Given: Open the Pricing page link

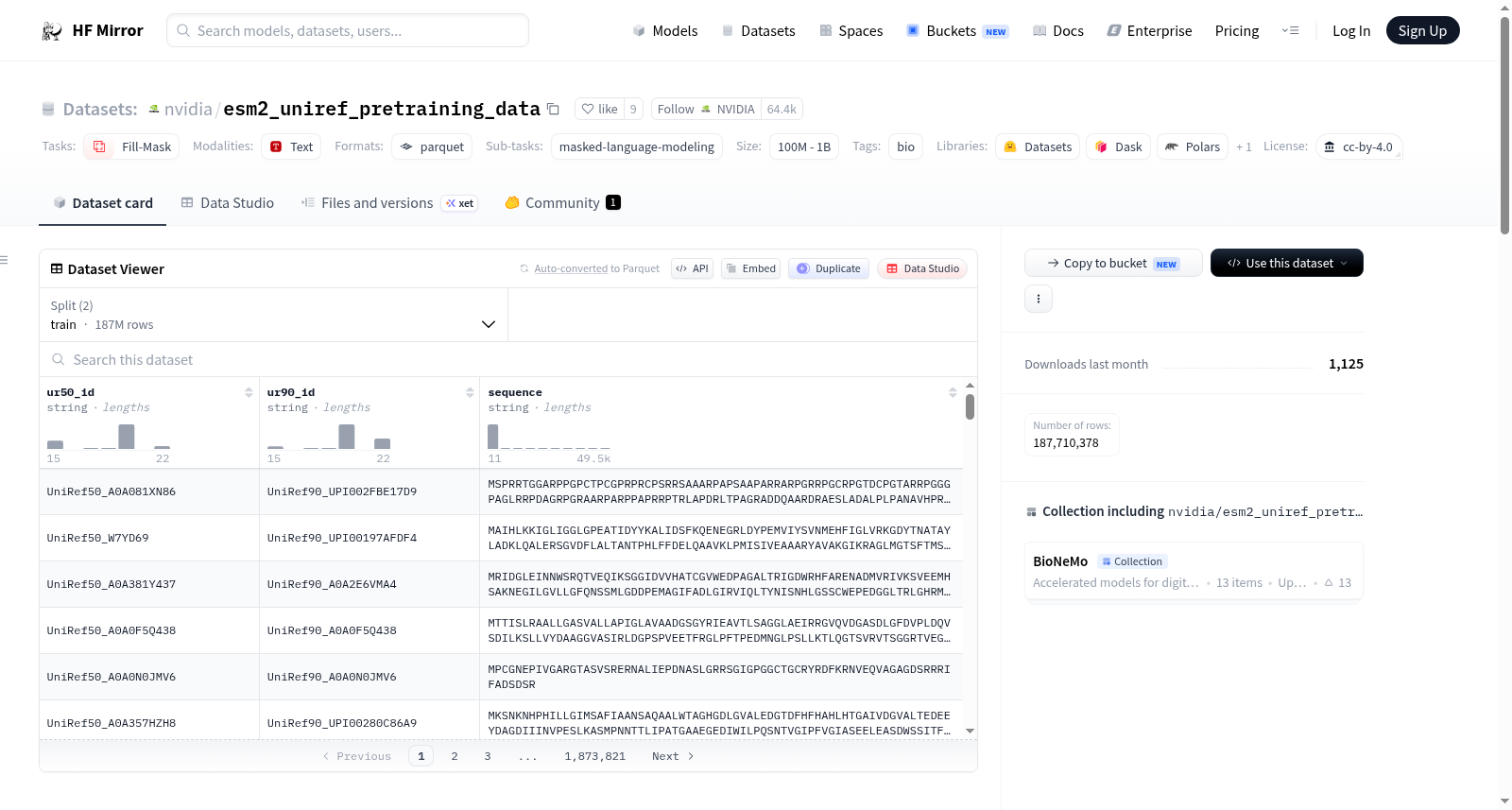Looking at the screenshot, I should click(1237, 31).
